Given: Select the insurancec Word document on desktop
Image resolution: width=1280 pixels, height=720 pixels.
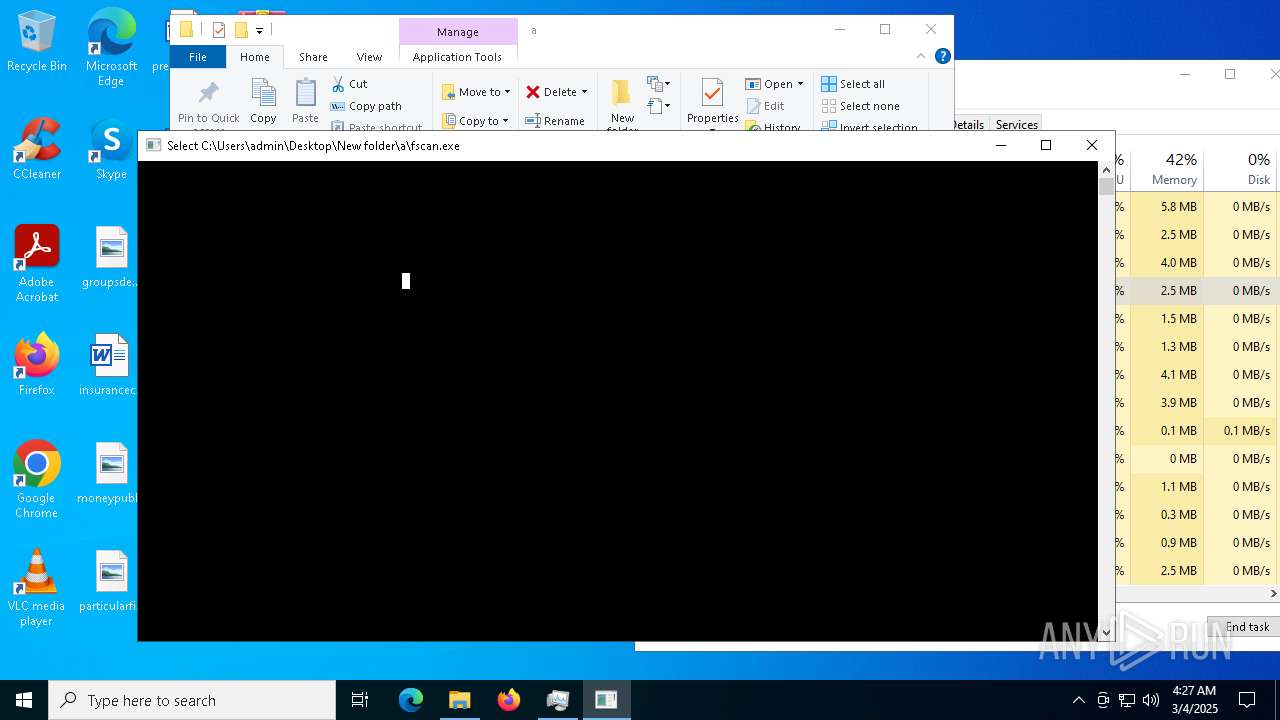Looking at the screenshot, I should 109,364.
